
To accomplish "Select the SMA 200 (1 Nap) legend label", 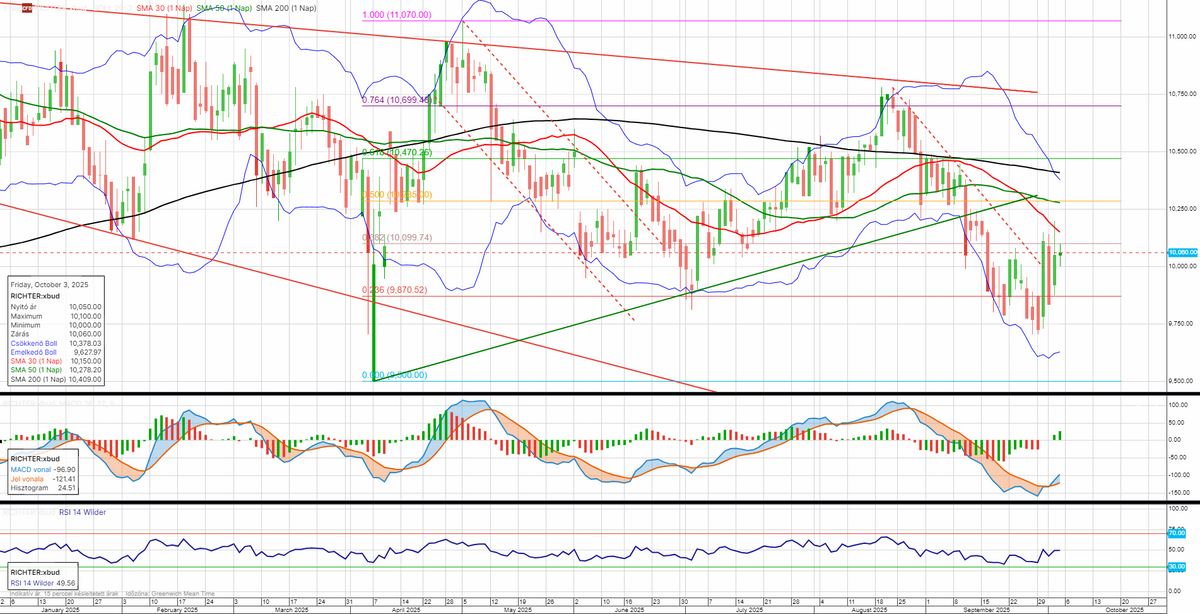I will coord(287,8).
